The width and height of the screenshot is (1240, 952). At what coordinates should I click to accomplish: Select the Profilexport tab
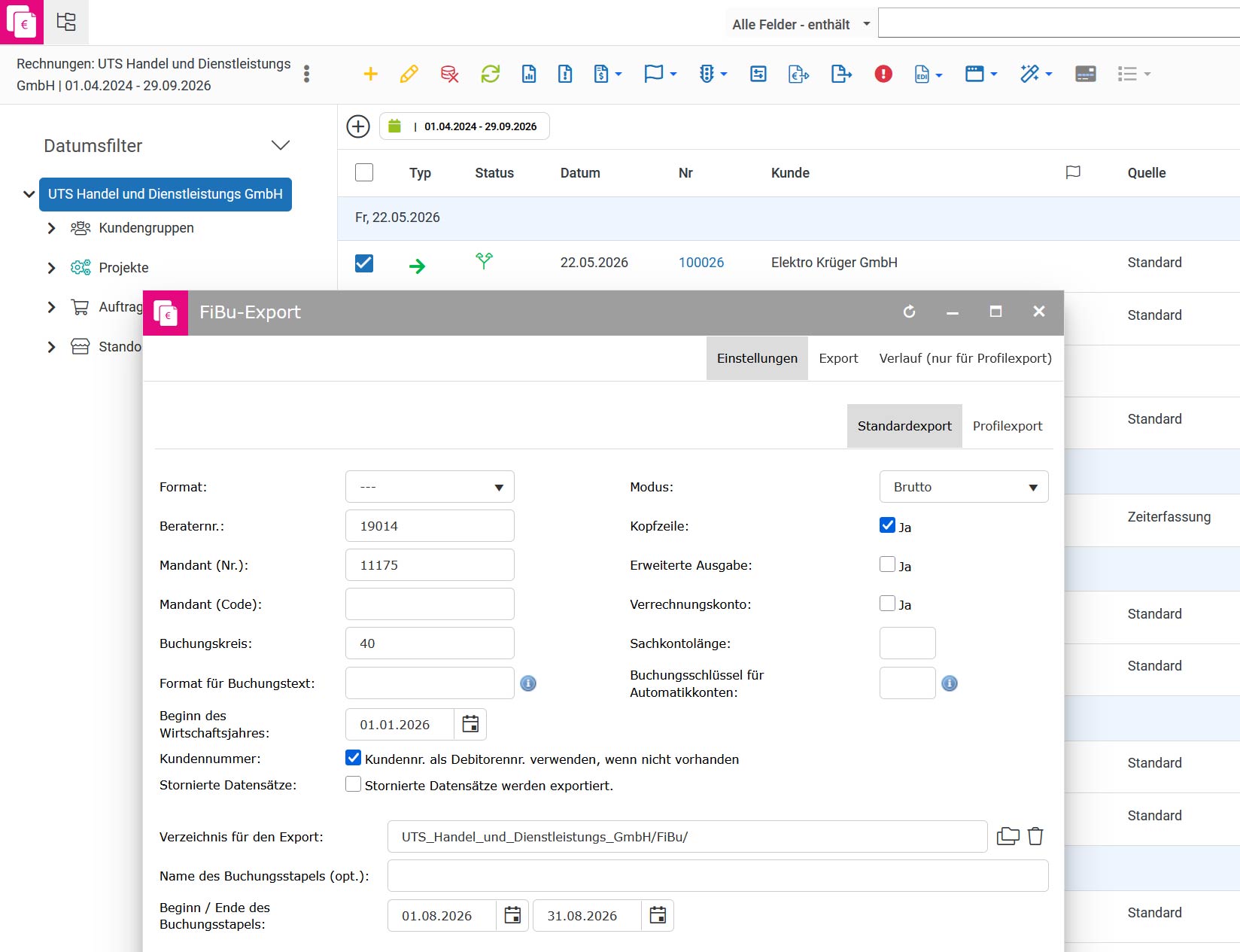pyautogui.click(x=1007, y=426)
